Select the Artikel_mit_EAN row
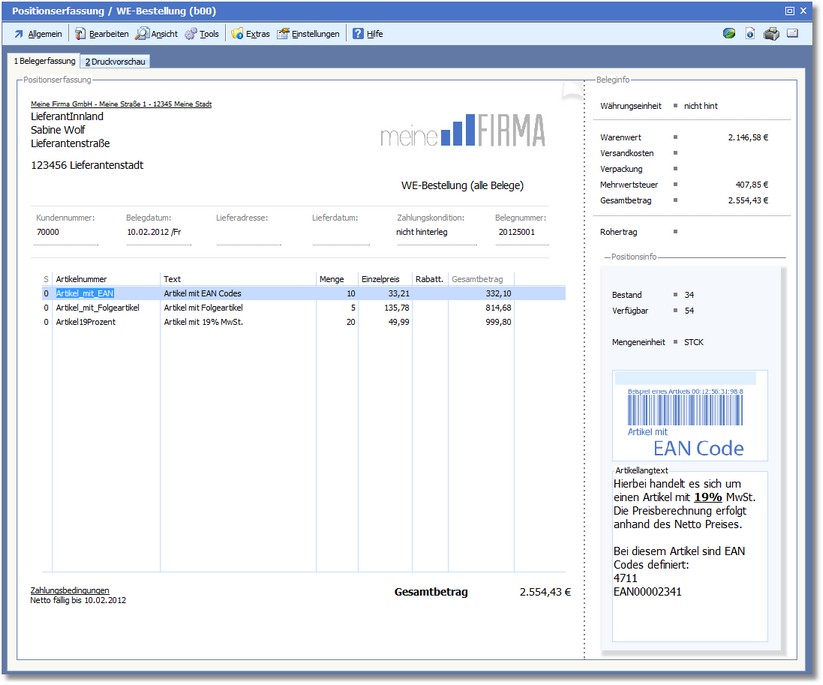Screen dimensions: 823x685 pos(85,293)
